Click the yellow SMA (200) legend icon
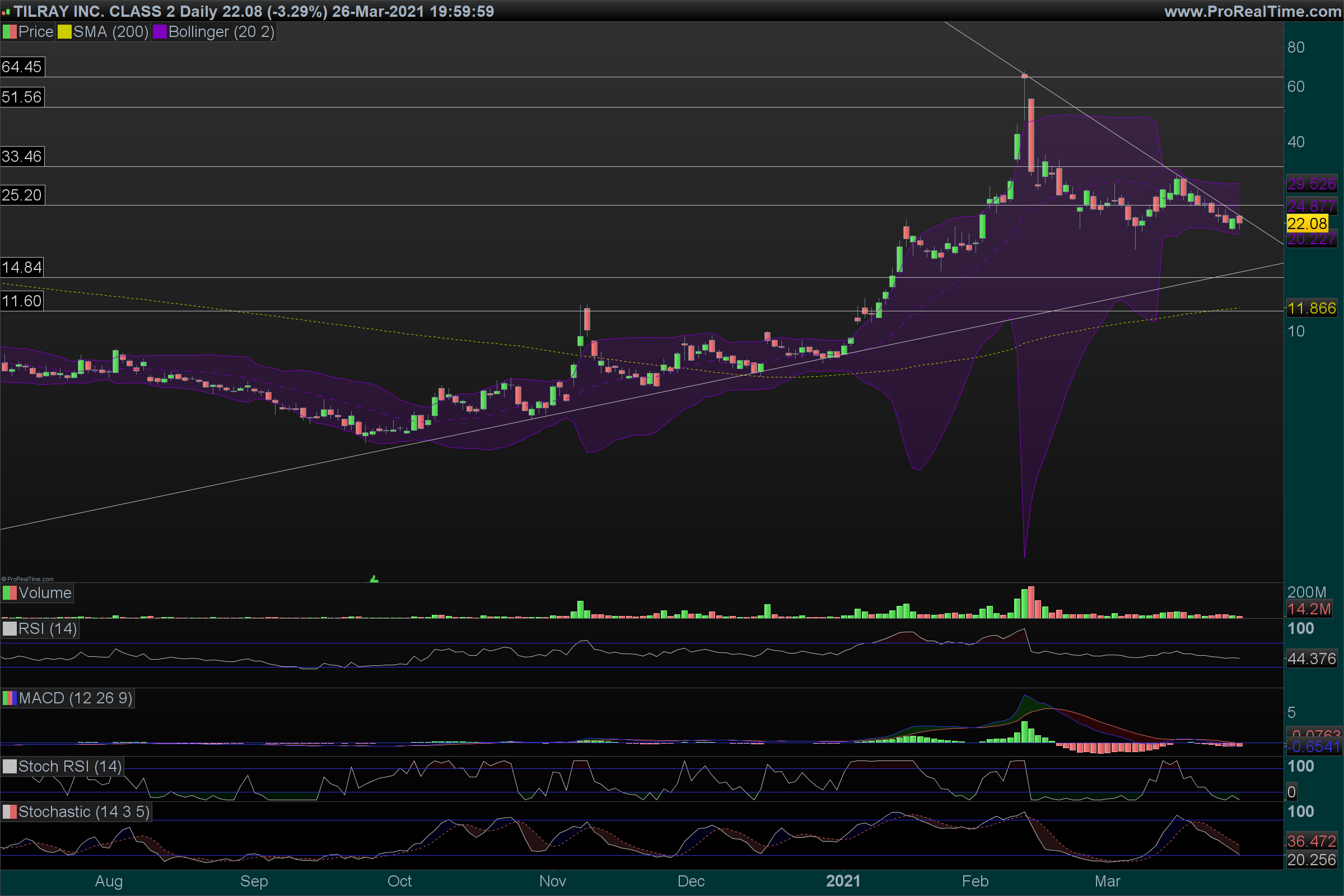Screen dimensions: 1344x896 (64, 32)
